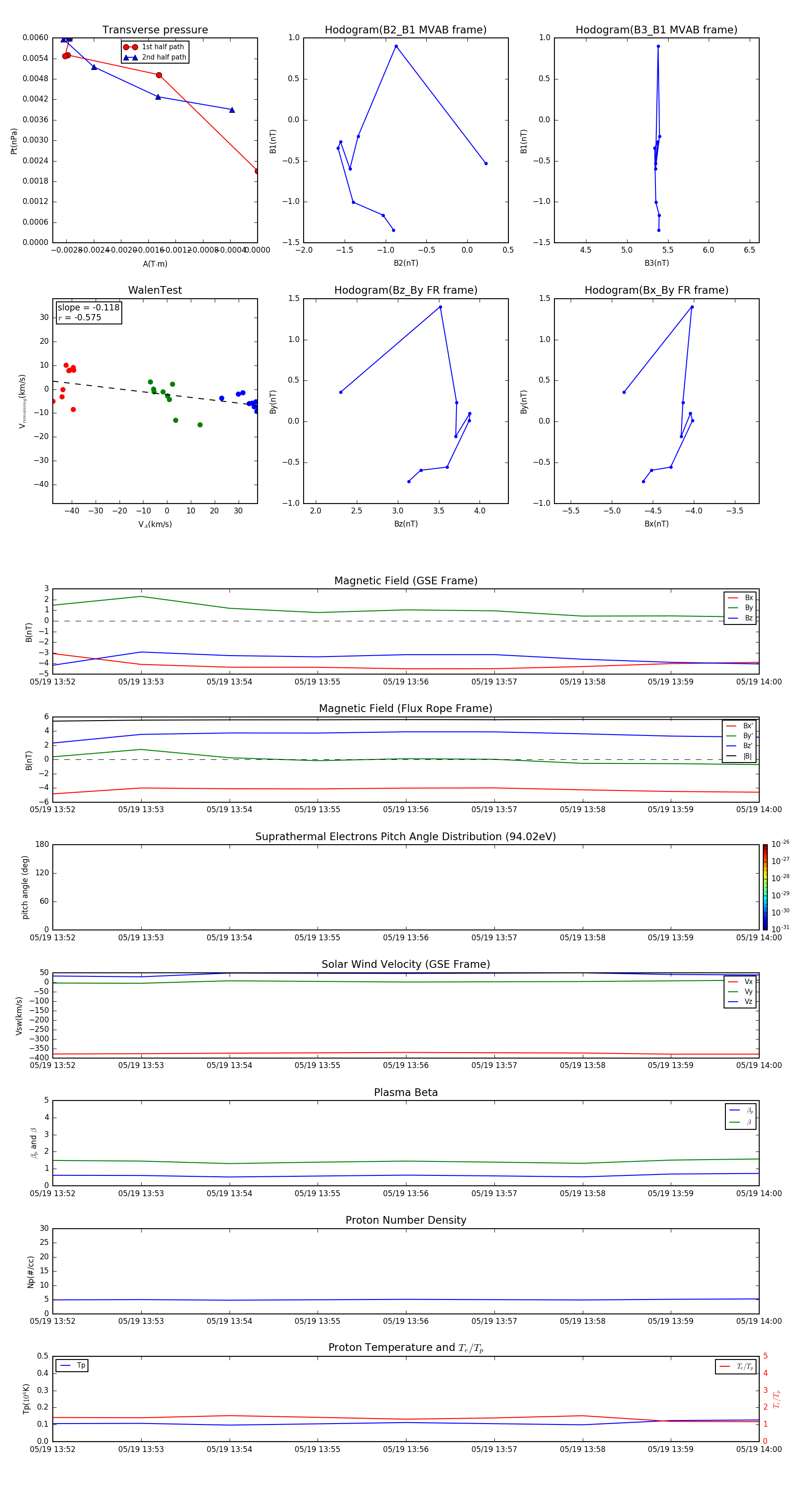Click the 'Pt(nPa)' axis label
The width and height of the screenshot is (812, 1489).
pos(14,140)
